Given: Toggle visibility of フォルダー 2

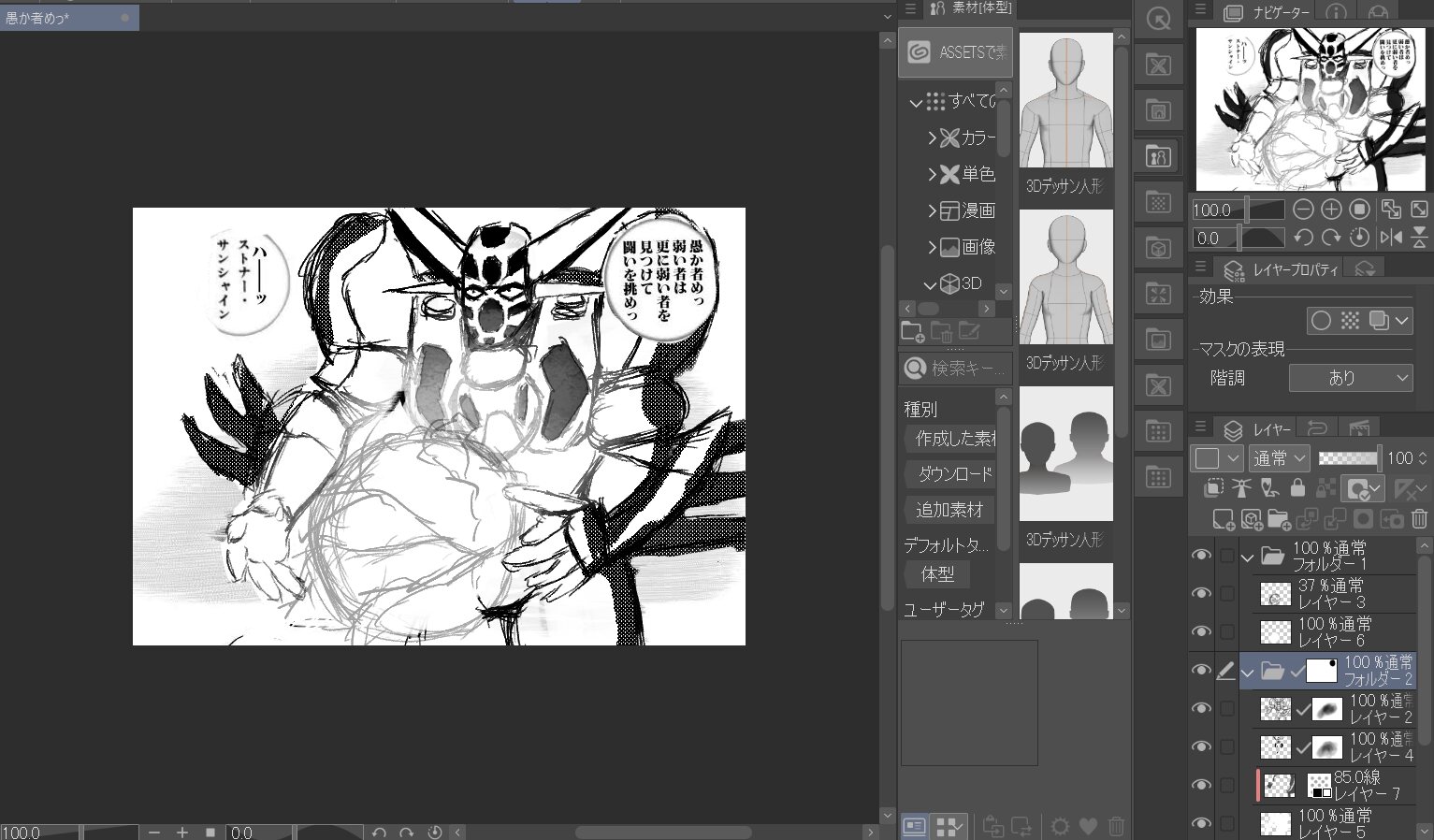Looking at the screenshot, I should click(x=1201, y=671).
